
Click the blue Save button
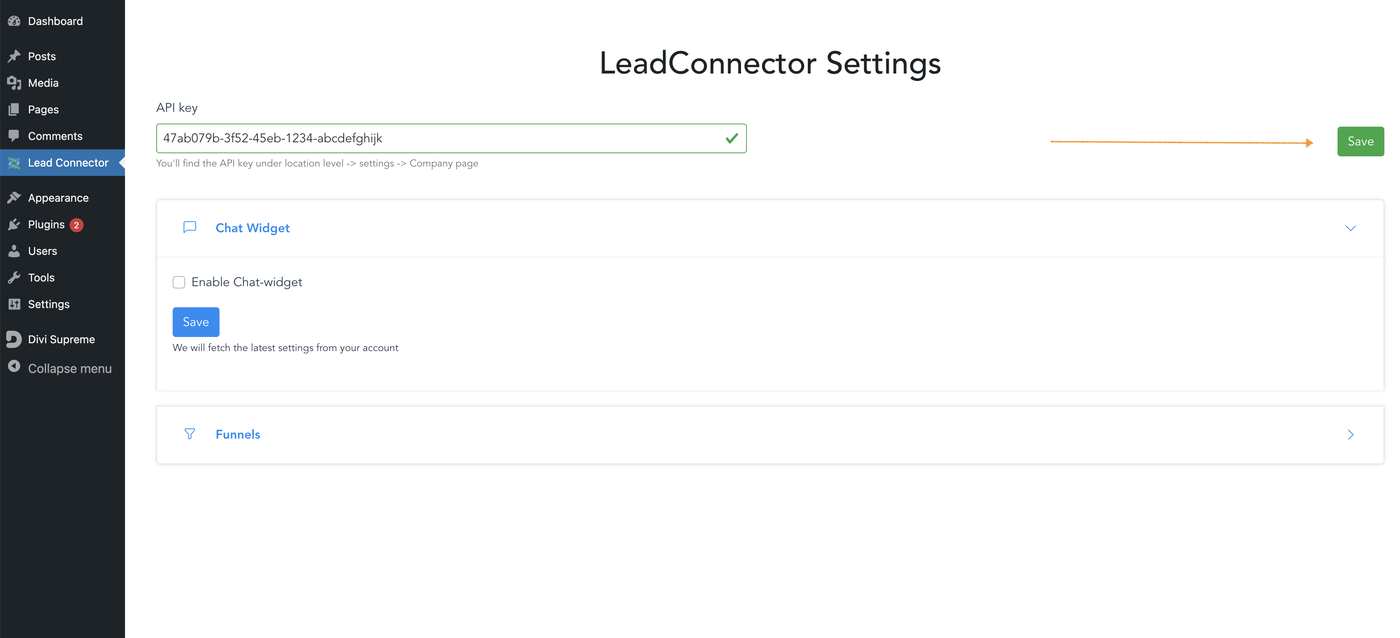(x=196, y=322)
